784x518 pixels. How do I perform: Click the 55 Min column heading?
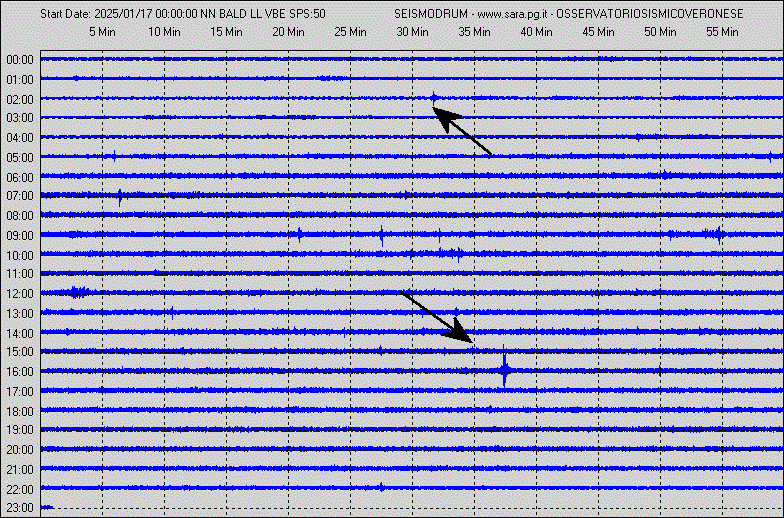pyautogui.click(x=722, y=32)
